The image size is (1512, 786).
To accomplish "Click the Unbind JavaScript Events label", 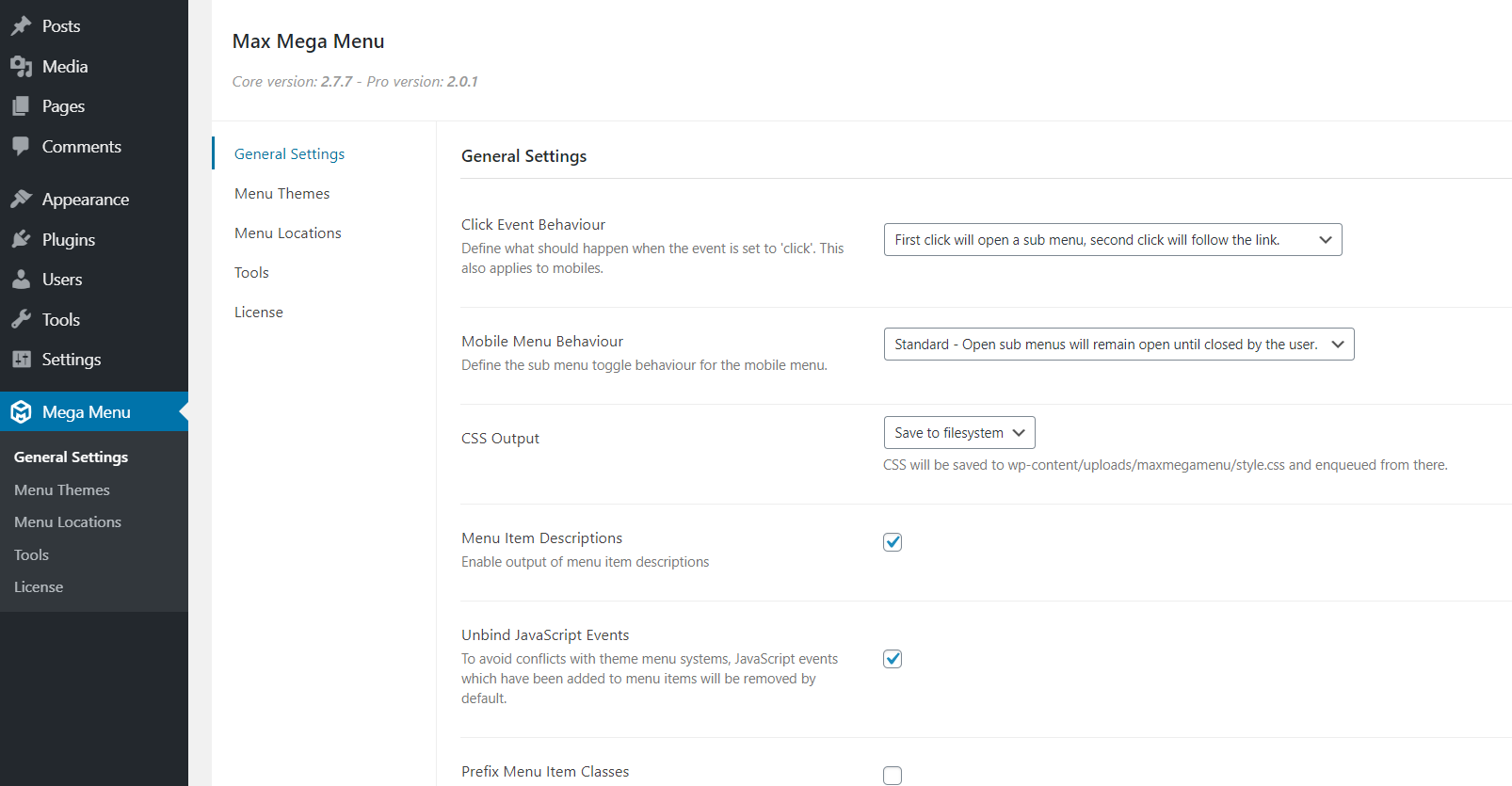I will coord(545,635).
